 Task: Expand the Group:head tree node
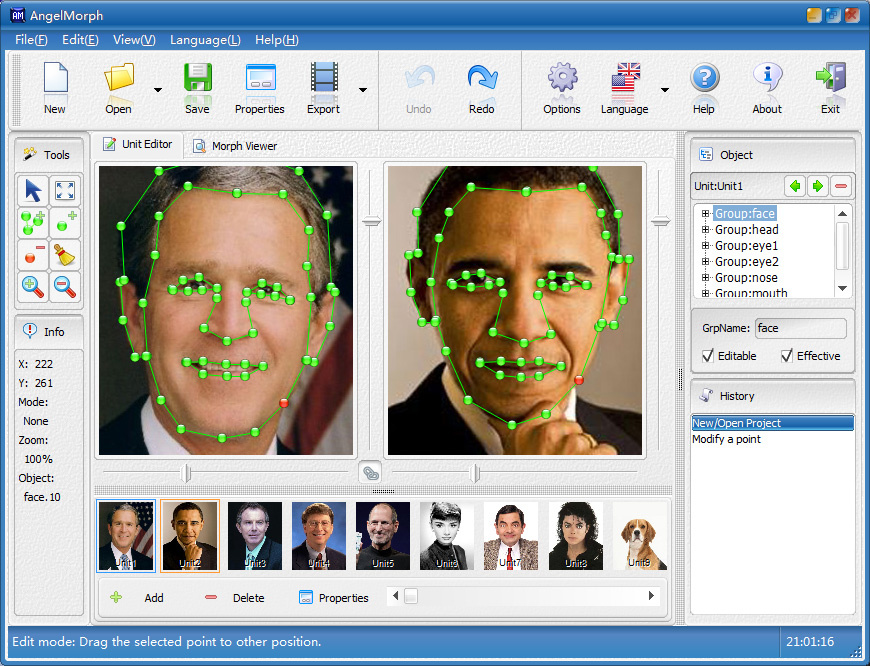pos(705,230)
